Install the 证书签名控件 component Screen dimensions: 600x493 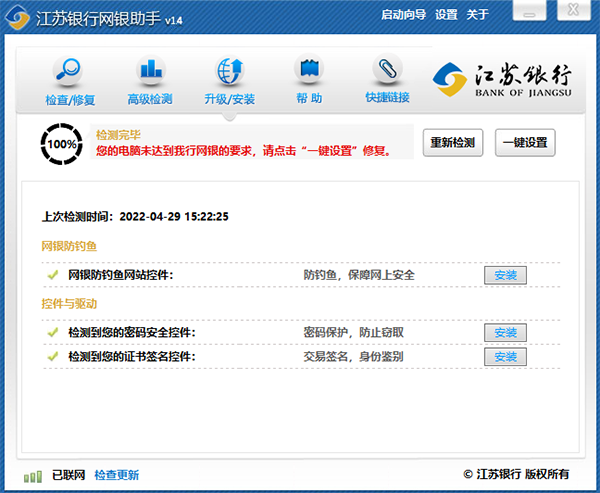tap(505, 357)
